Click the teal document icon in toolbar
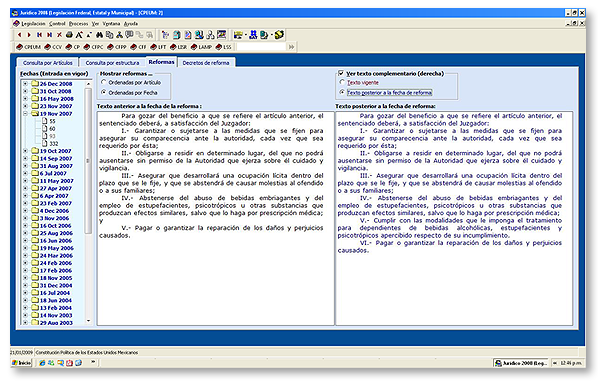The width and height of the screenshot is (598, 388). (x=177, y=35)
